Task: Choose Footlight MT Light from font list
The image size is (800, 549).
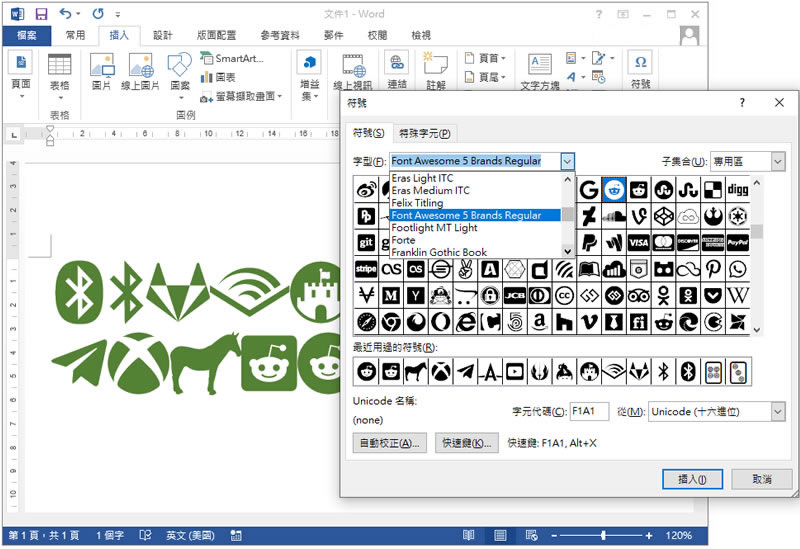Action: (476, 228)
